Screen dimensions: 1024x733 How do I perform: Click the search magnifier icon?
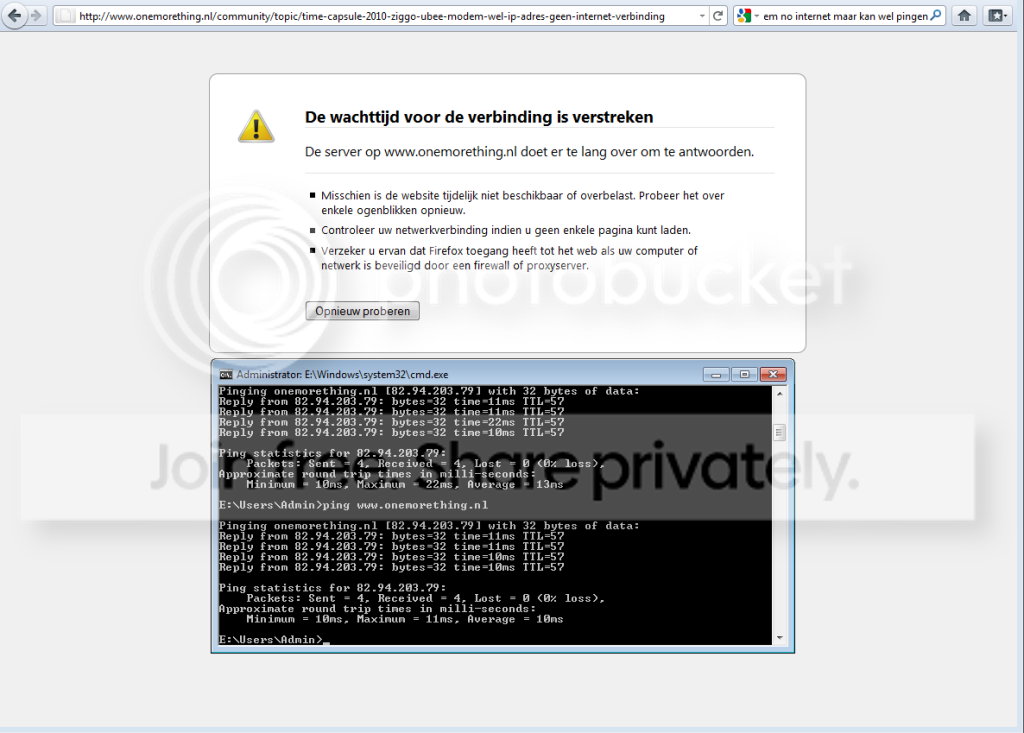tap(935, 16)
